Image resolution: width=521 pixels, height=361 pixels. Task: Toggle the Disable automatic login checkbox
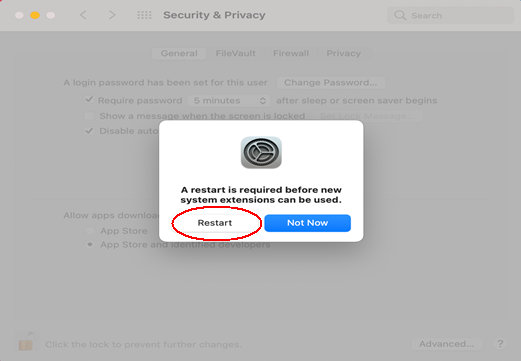[89, 131]
